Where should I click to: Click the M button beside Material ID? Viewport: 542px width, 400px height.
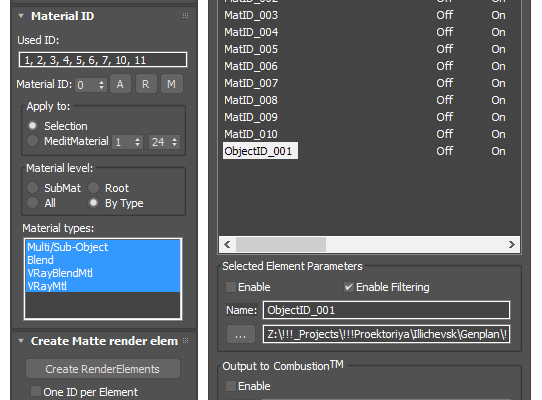[171, 84]
